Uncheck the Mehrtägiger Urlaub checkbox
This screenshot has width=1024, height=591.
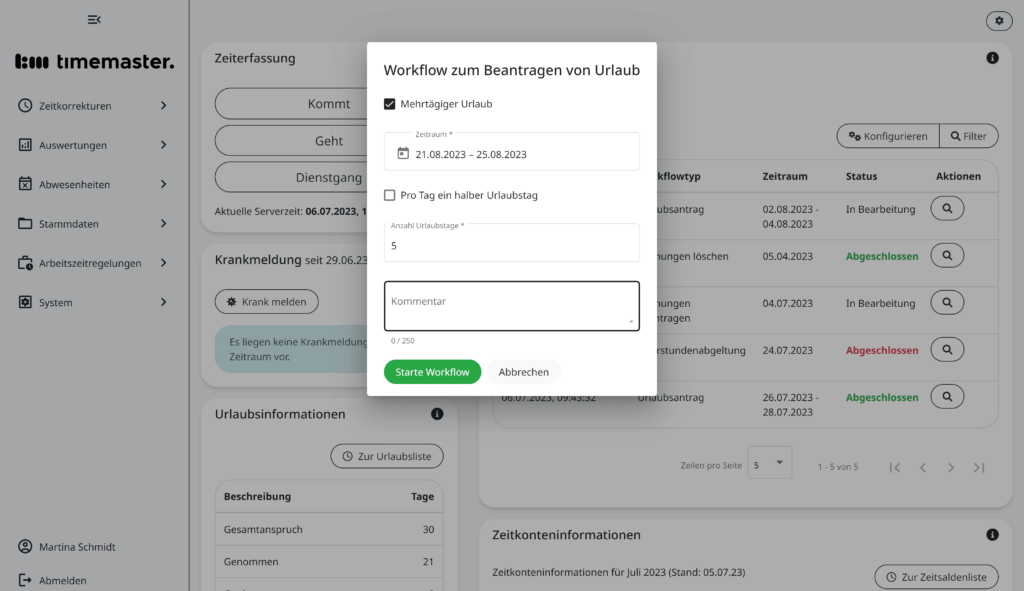click(390, 103)
